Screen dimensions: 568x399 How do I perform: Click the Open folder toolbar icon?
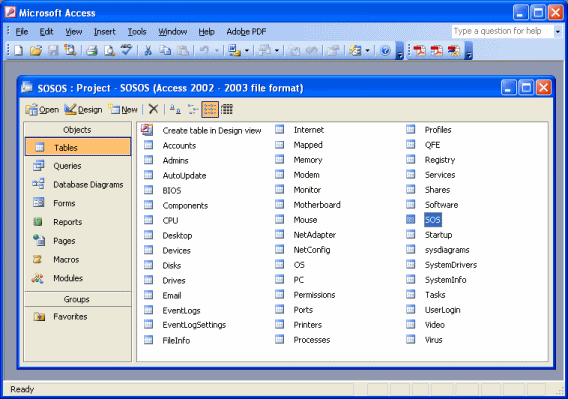(36, 50)
